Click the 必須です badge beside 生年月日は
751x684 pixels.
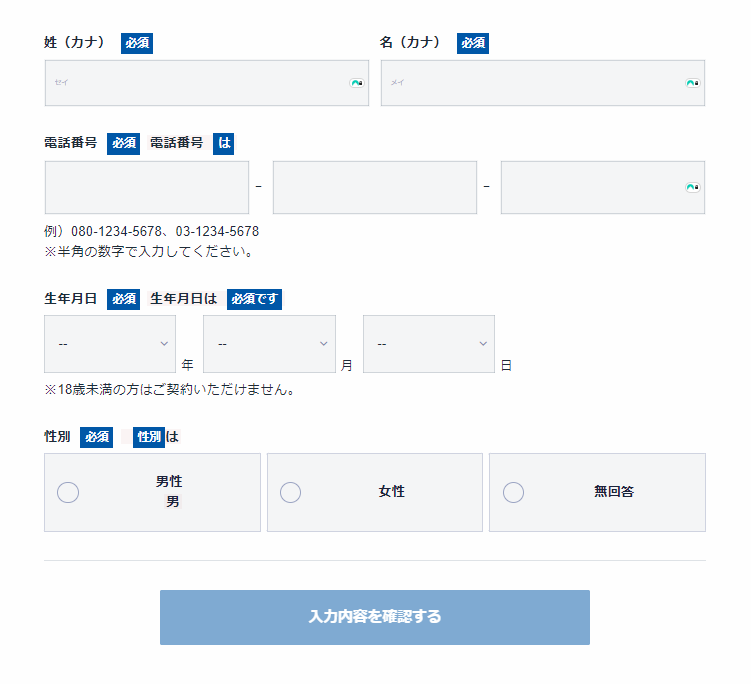pos(254,298)
